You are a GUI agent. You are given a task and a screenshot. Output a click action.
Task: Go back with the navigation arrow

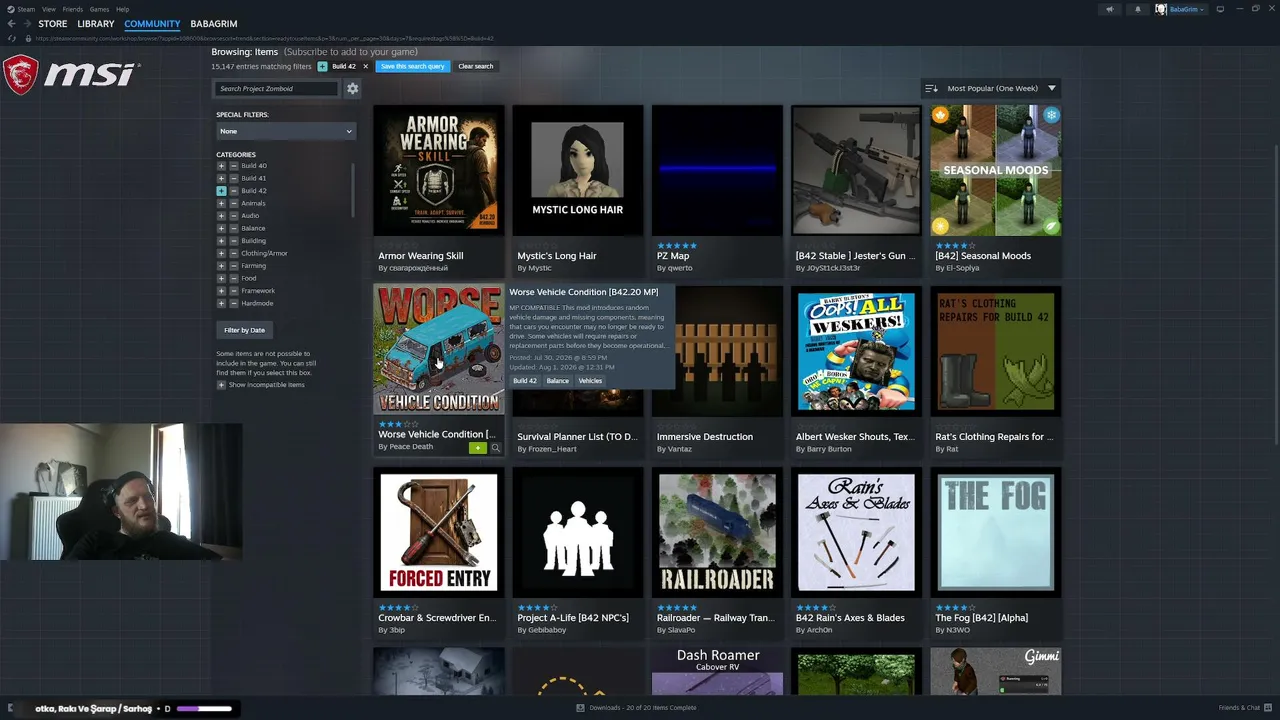(12, 24)
